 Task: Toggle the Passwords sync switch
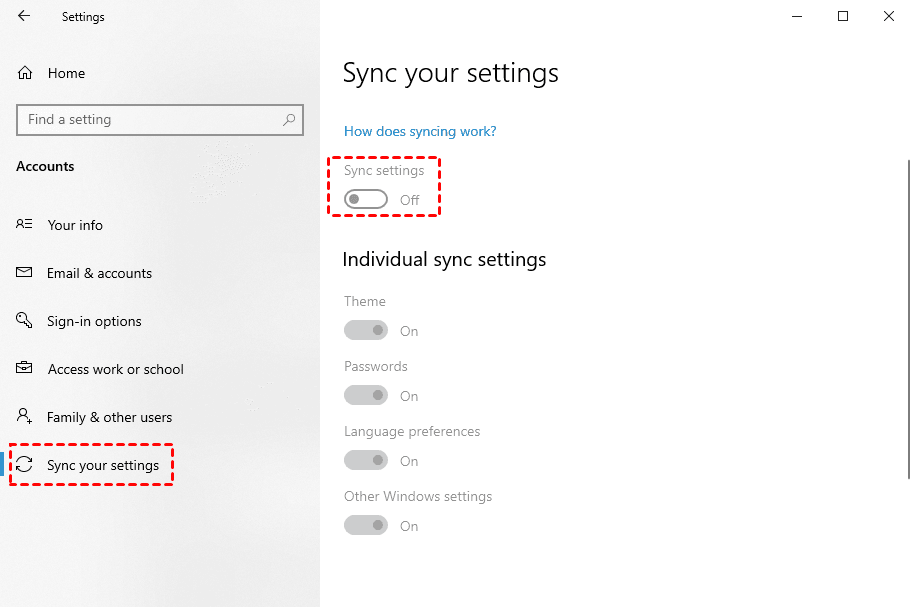coord(365,396)
